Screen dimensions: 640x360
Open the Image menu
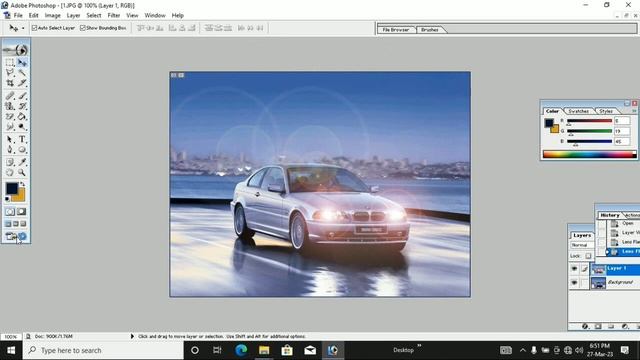click(53, 15)
